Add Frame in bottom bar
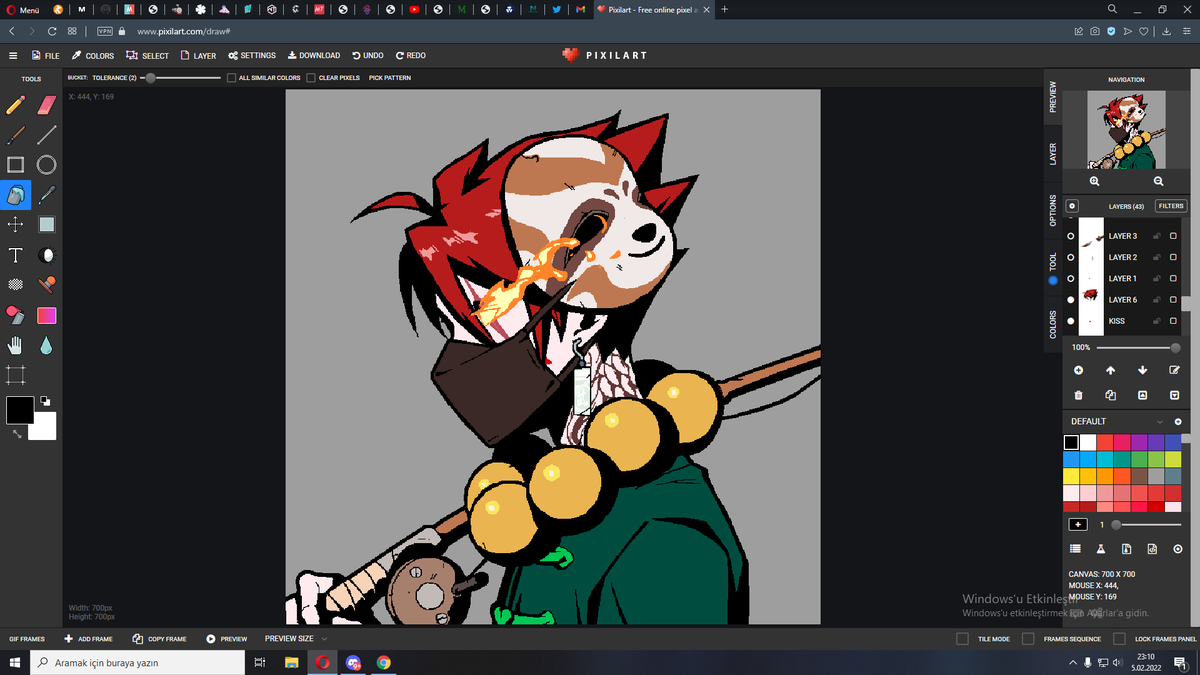1200x675 pixels. [88, 638]
